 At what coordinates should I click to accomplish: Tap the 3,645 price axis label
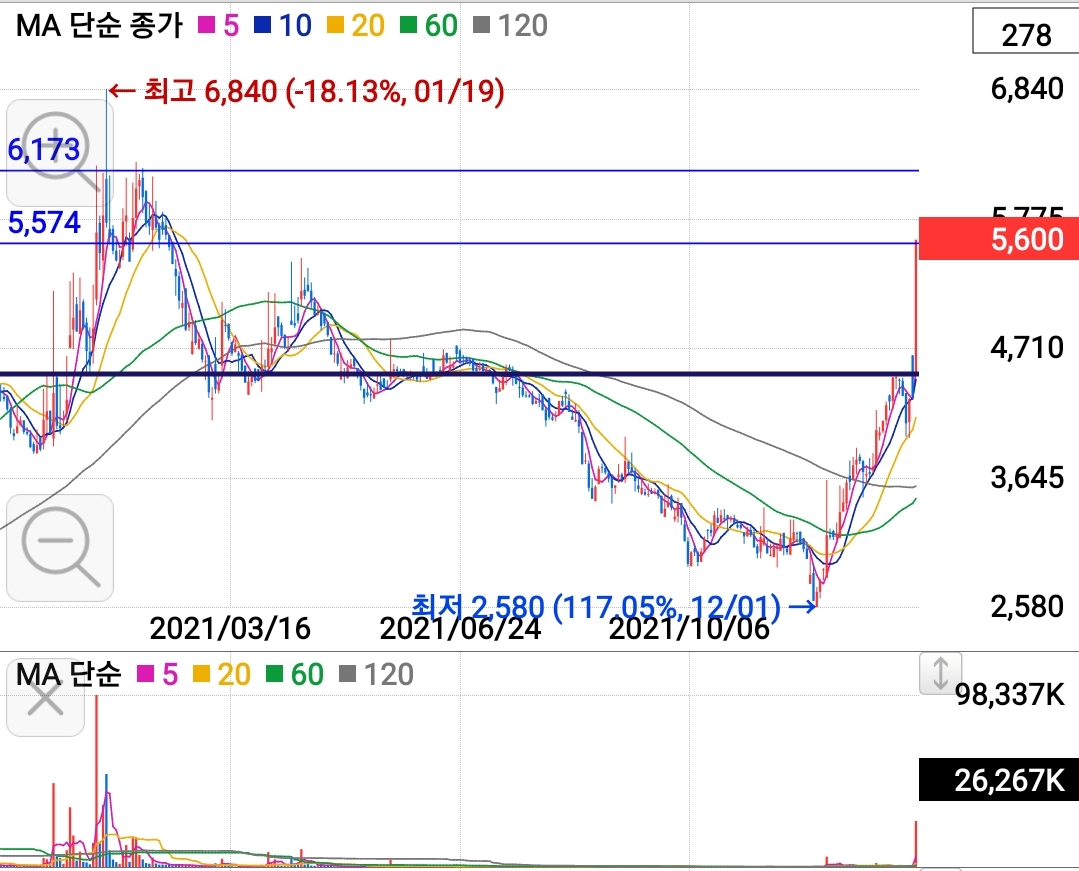(1027, 477)
